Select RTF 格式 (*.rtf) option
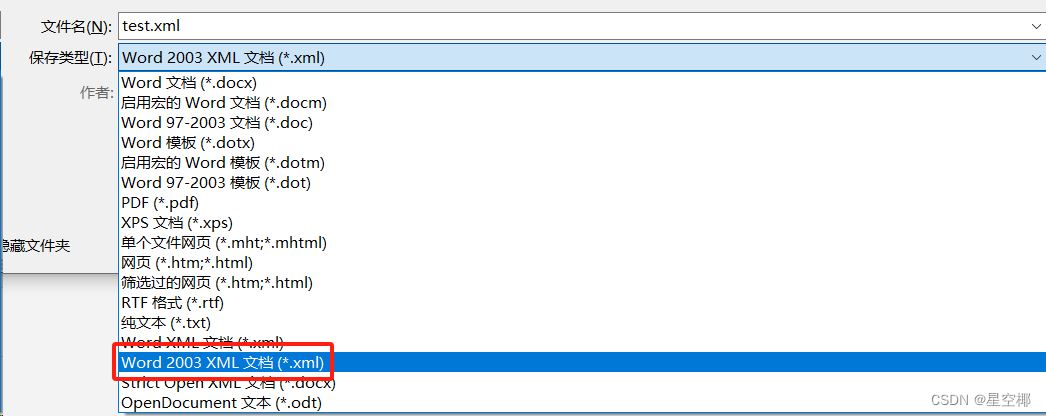The image size is (1046, 416). pyautogui.click(x=582, y=303)
